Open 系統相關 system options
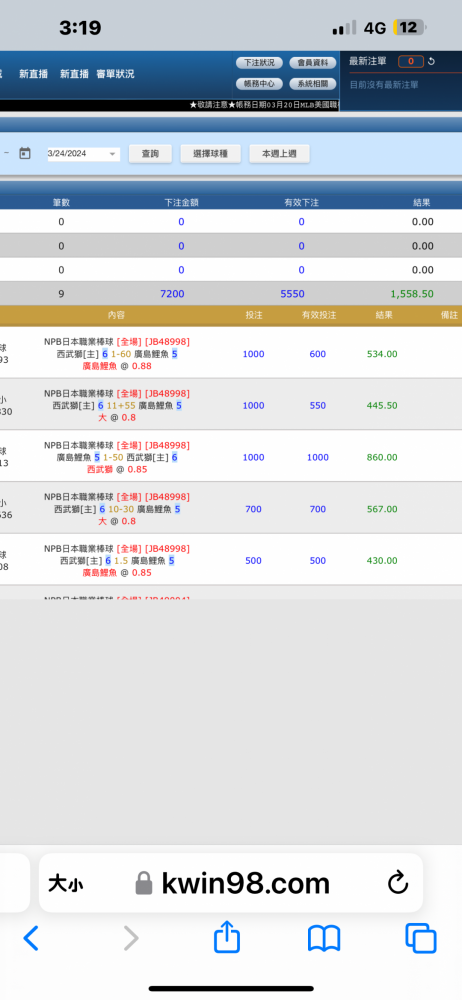Screen dimensions: 462x1000 (313, 84)
